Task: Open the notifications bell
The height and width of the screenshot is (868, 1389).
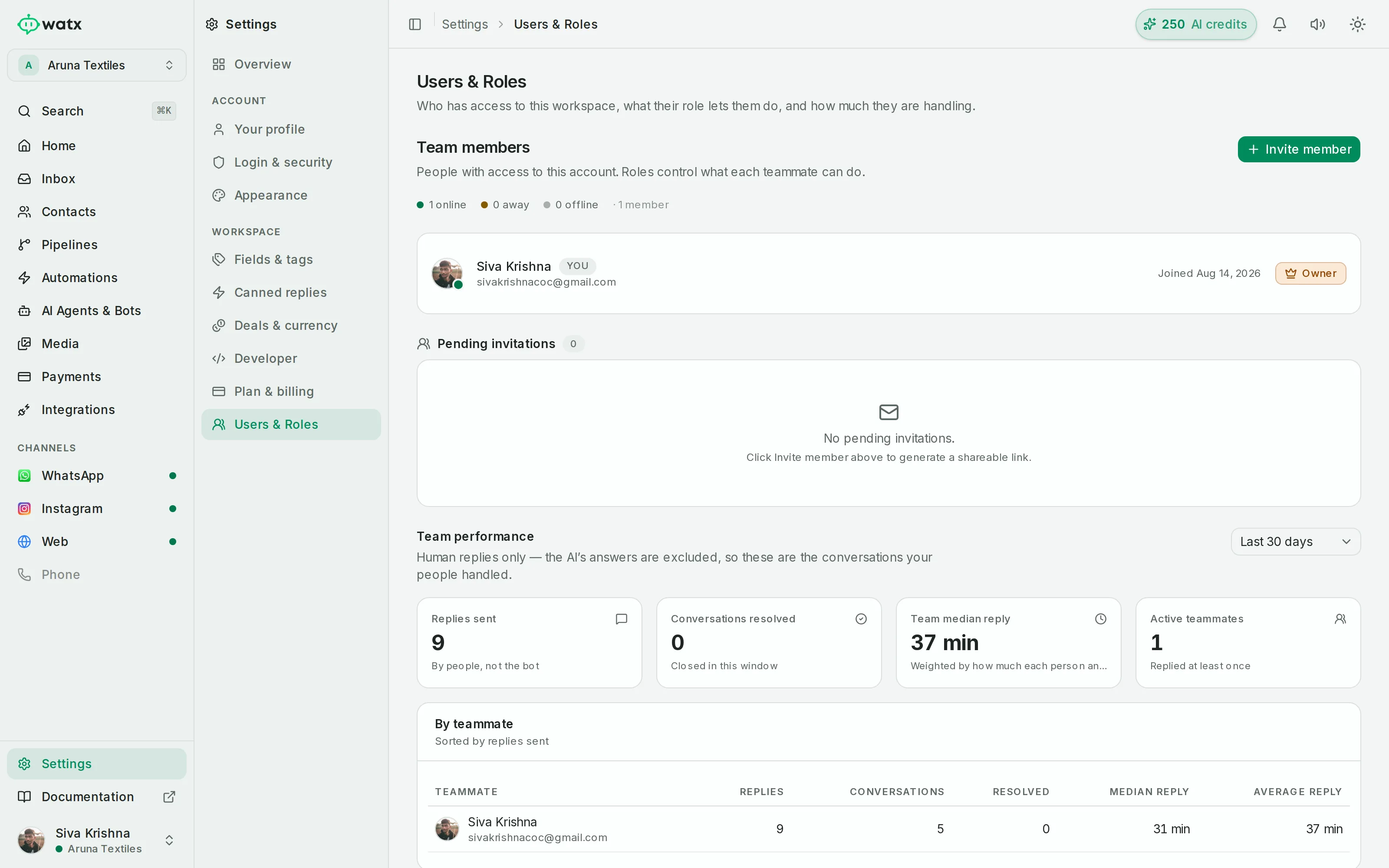Action: pyautogui.click(x=1279, y=24)
